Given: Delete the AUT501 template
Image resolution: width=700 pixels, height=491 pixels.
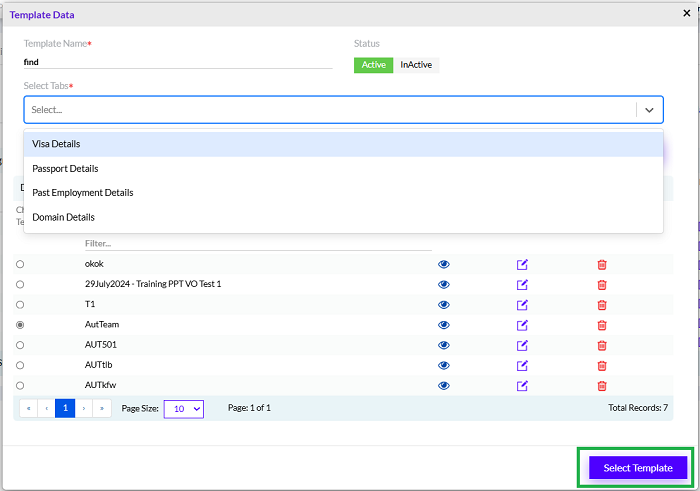Looking at the screenshot, I should coord(602,345).
